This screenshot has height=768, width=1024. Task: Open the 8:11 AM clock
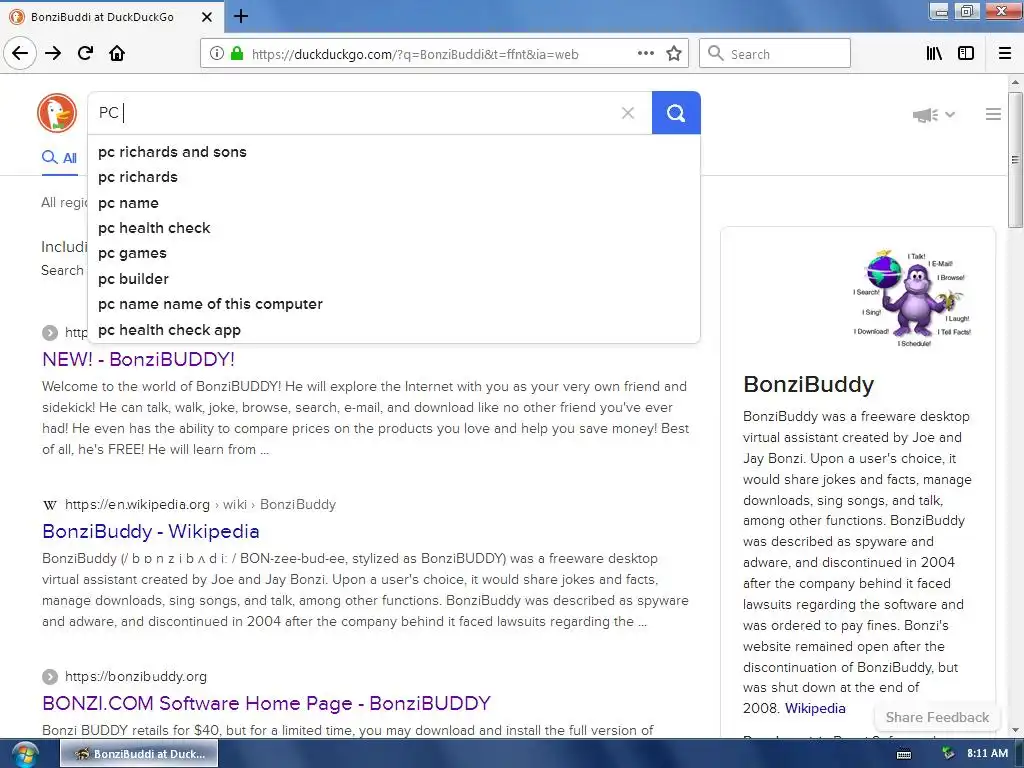(987, 753)
